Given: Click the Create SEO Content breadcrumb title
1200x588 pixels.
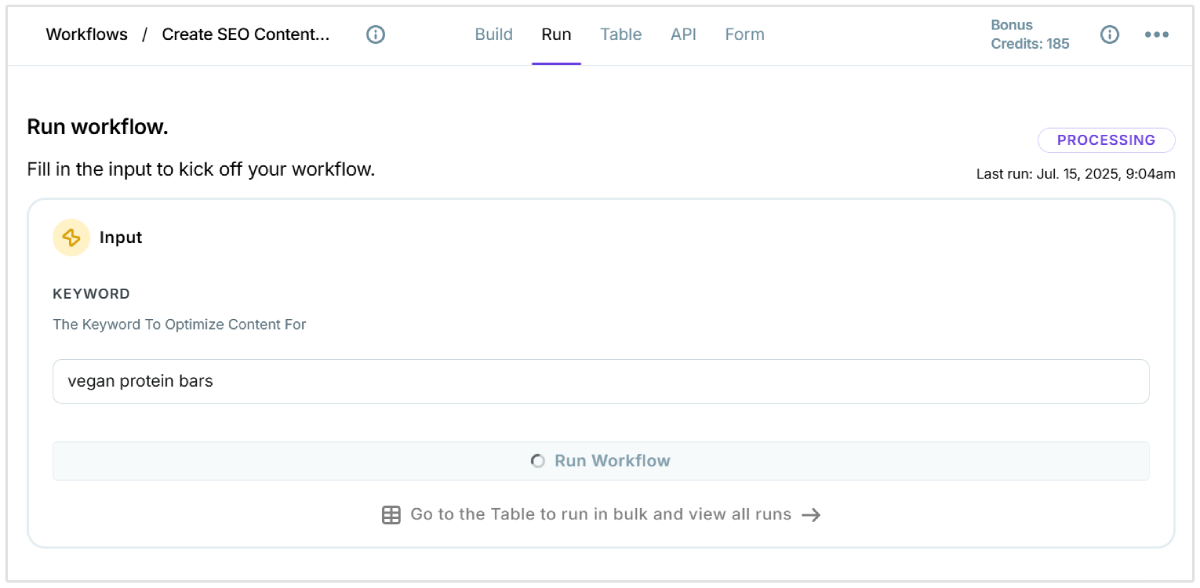Looking at the screenshot, I should [x=245, y=34].
